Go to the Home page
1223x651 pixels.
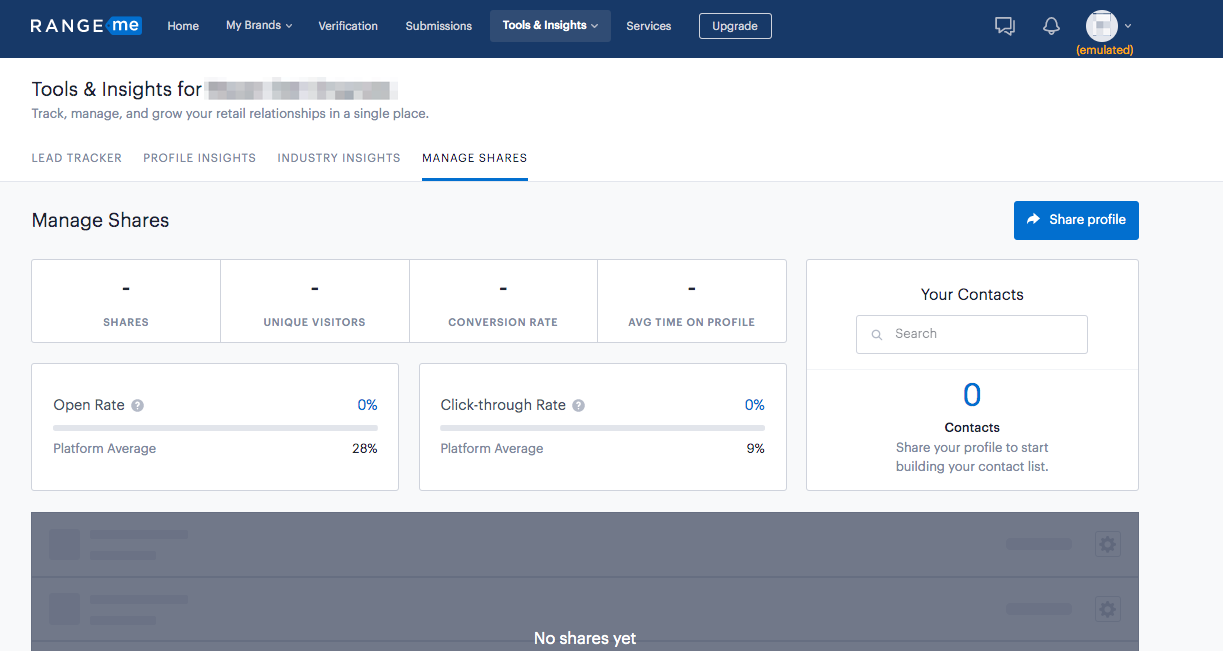[x=183, y=26]
